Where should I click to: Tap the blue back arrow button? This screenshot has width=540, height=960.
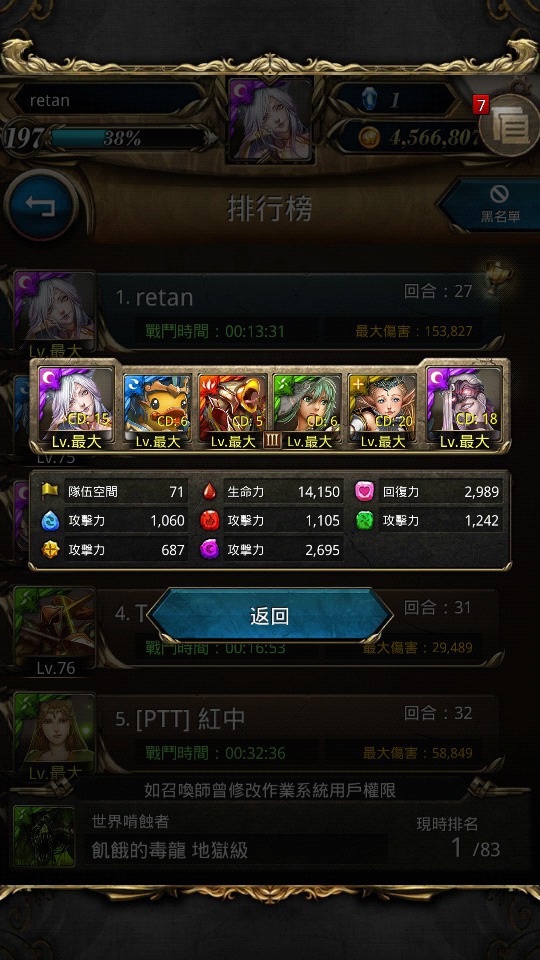coord(40,206)
